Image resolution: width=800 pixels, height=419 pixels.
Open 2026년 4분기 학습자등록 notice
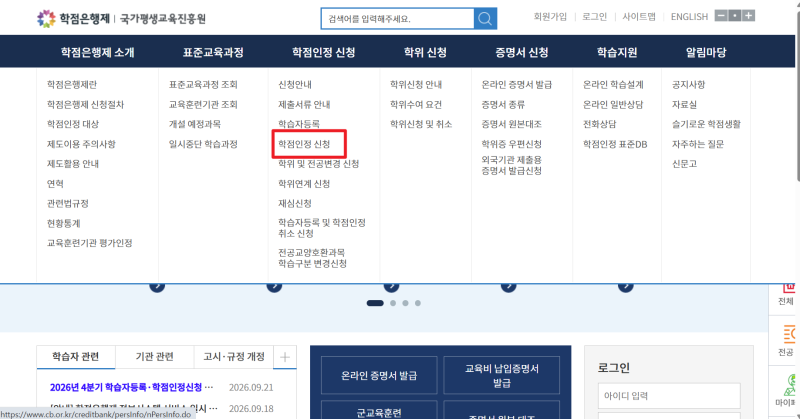coord(131,387)
